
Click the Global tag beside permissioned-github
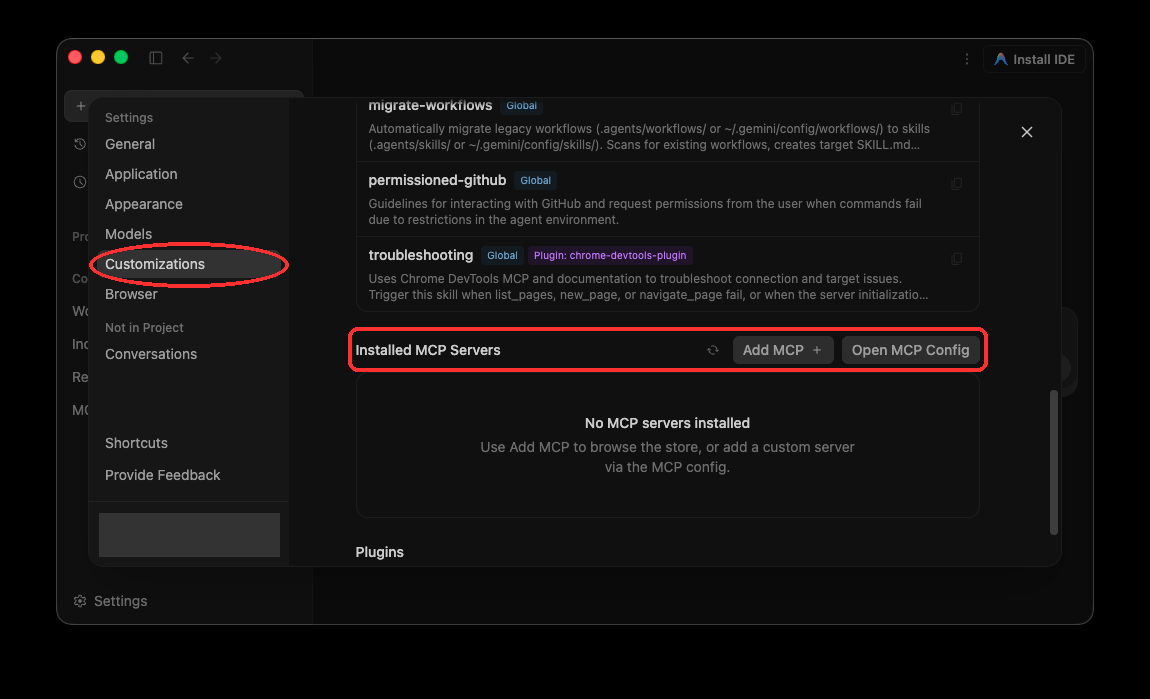coord(535,180)
